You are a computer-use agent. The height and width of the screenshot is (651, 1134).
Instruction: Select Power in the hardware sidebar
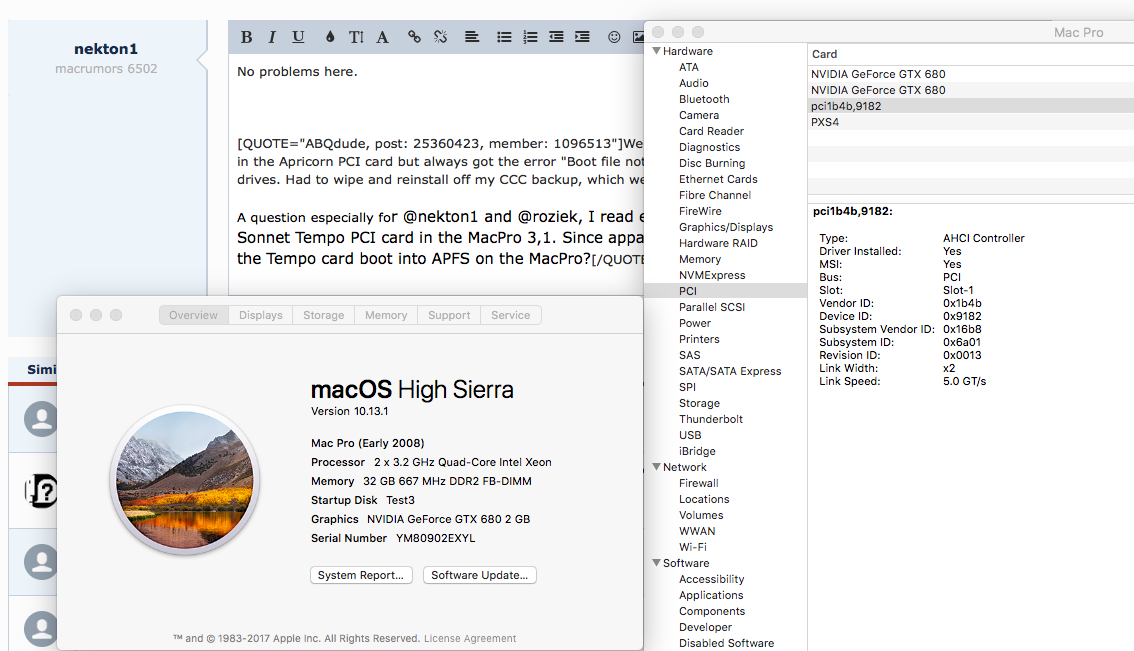pos(694,323)
